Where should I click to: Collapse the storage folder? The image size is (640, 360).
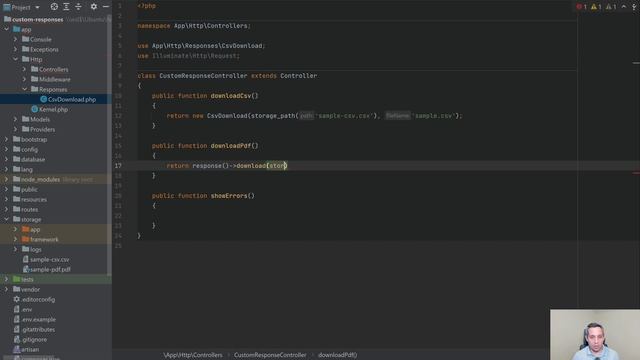[7, 219]
